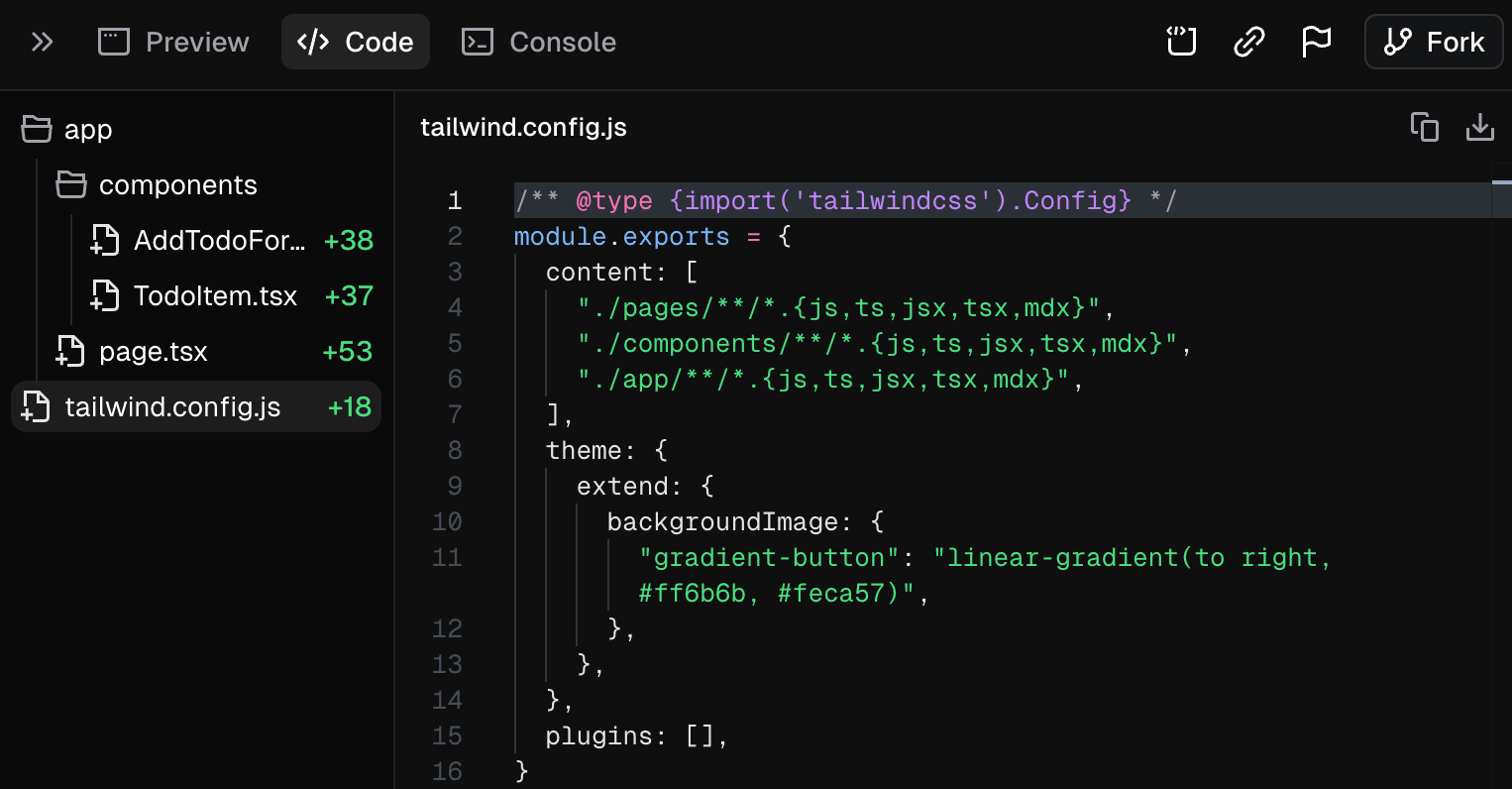Screen dimensions: 1512x789
Task: Click the 'theme: {' line
Action: point(607,451)
